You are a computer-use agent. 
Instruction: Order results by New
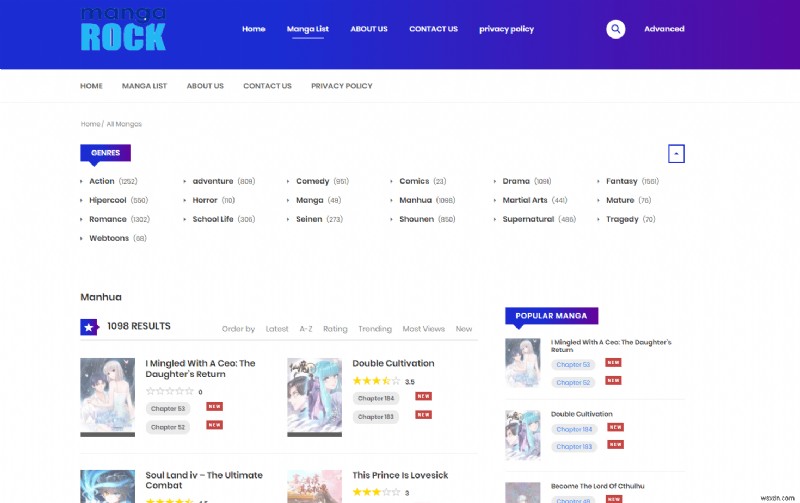pyautogui.click(x=463, y=329)
